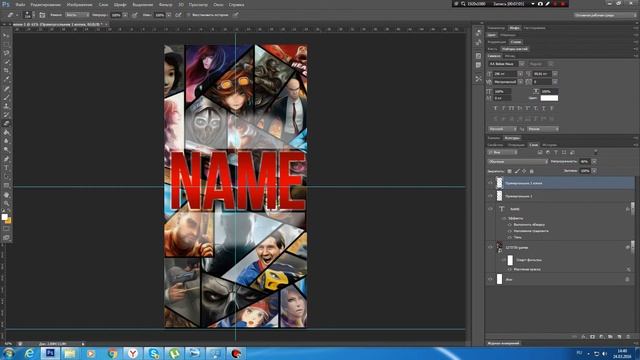Toggle the stroke effect eye on NAME layer
640x360 pixels.
coord(510,224)
